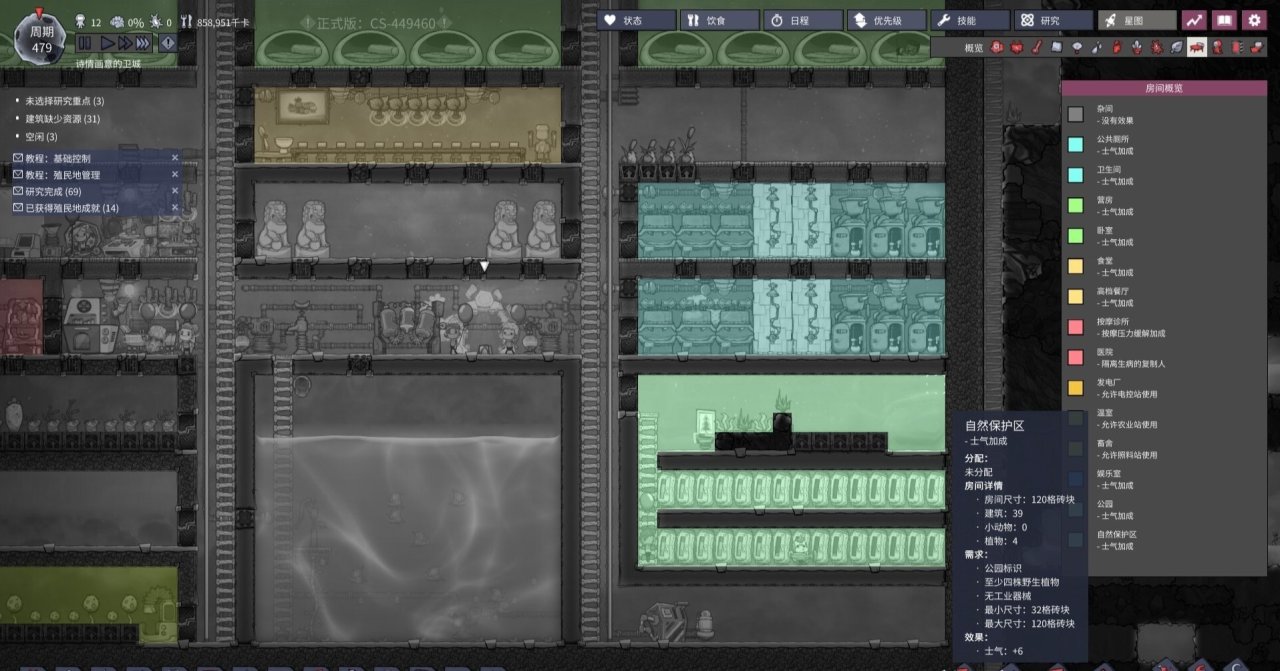The image size is (1280, 671).
Task: Open the 状态 vitals tab
Action: (x=635, y=20)
